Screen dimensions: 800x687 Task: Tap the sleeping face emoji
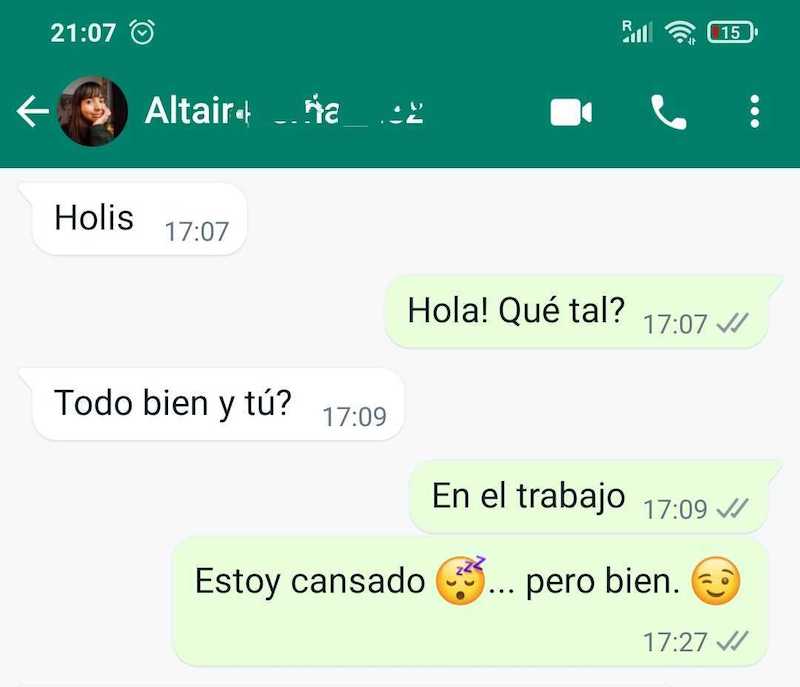461,580
